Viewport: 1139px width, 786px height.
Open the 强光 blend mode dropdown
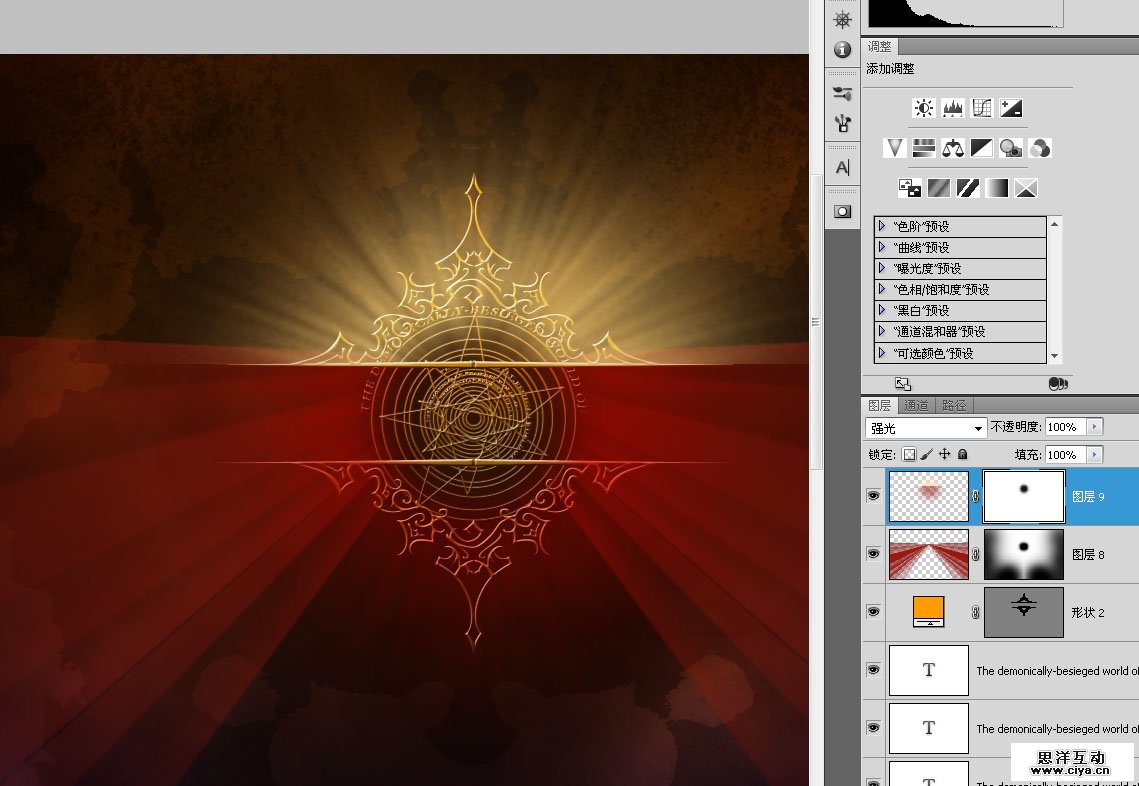(926, 428)
